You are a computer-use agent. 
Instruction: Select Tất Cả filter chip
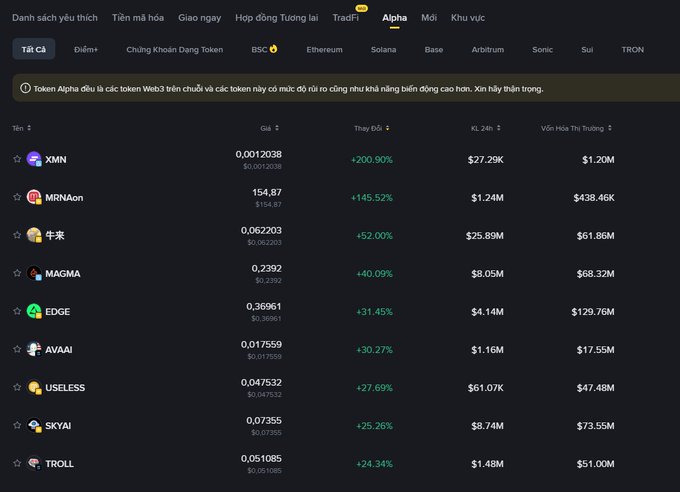pos(33,49)
